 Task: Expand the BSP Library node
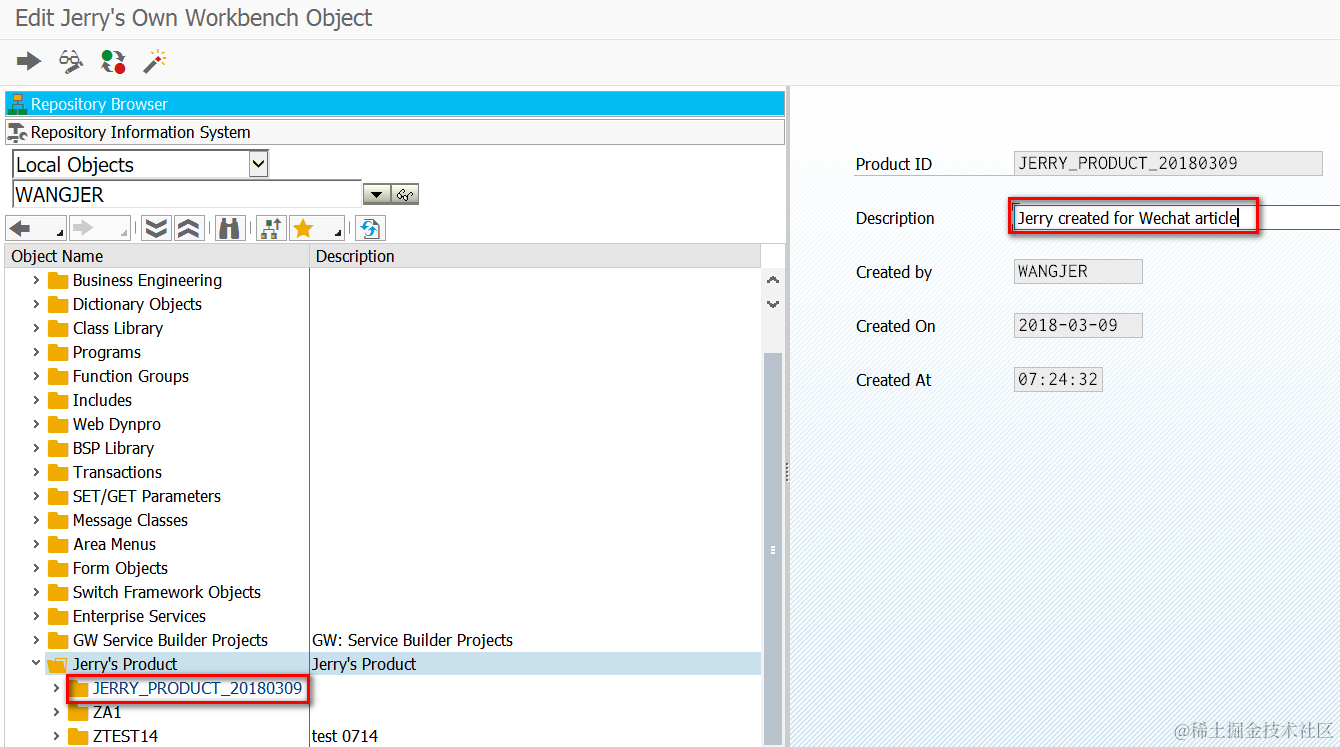coord(37,448)
